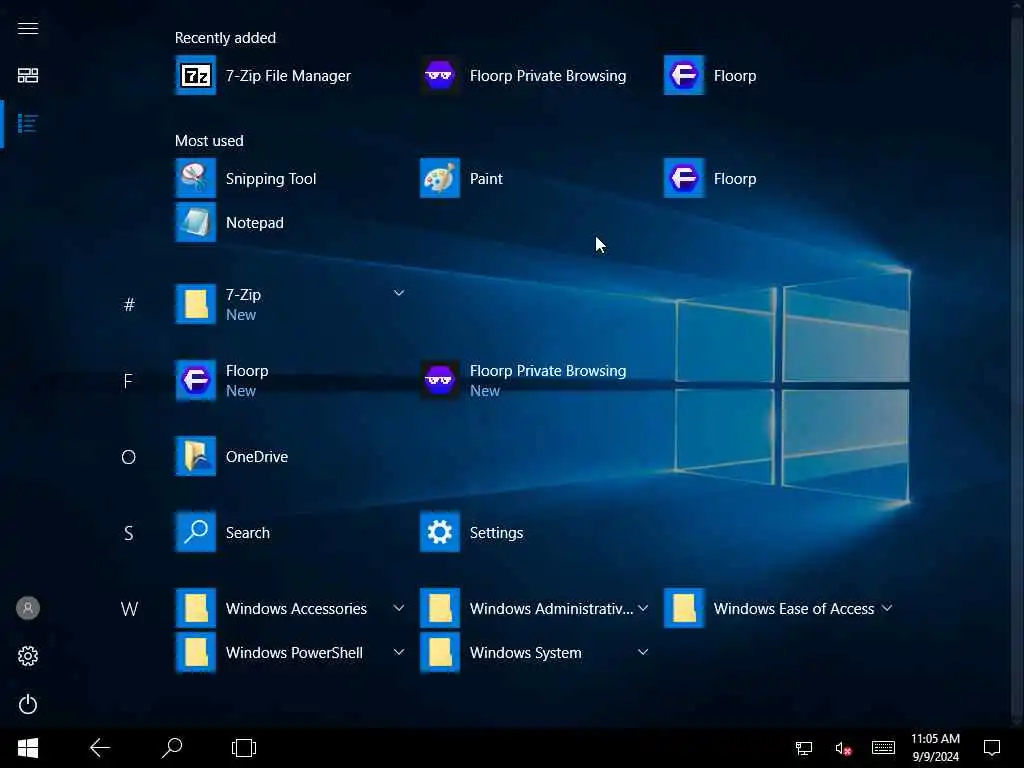Open the Power options menu

point(27,704)
